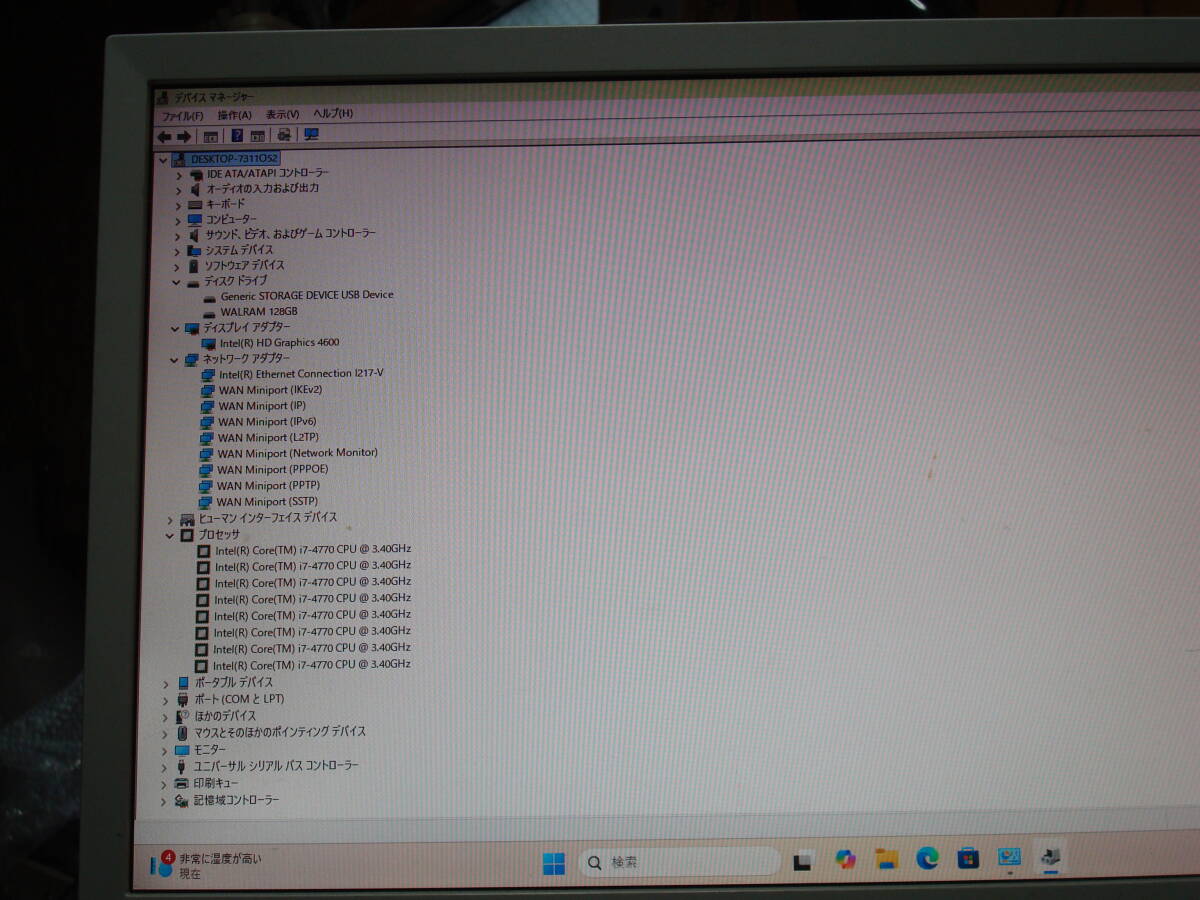Click the ディスプレイ アダプター icon
The width and height of the screenshot is (1200, 900).
point(192,328)
